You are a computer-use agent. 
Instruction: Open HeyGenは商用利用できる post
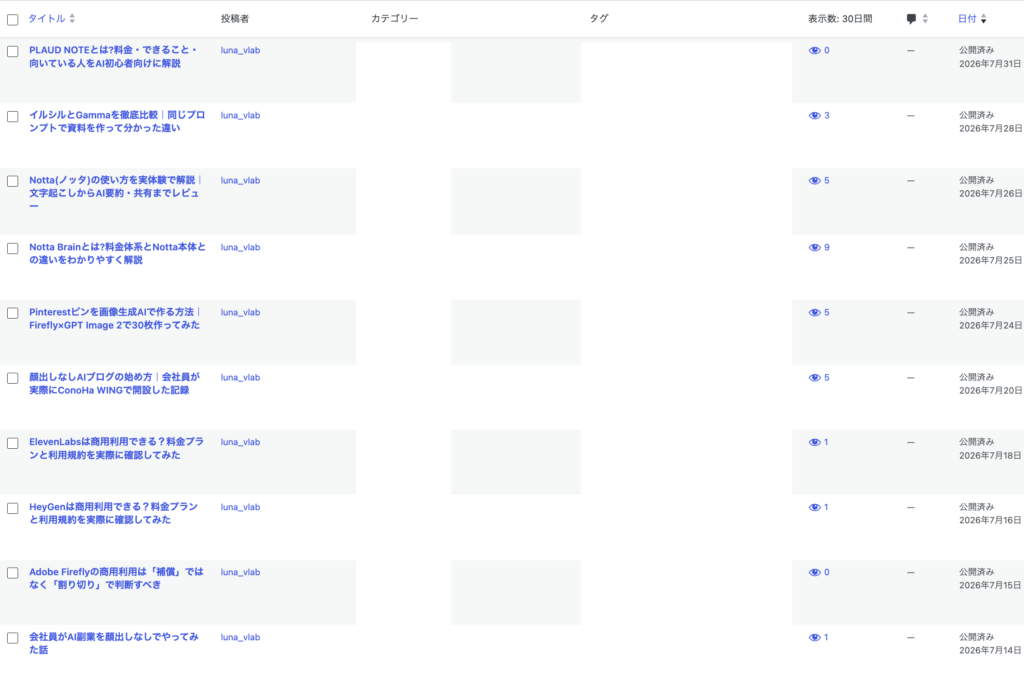pyautogui.click(x=113, y=513)
